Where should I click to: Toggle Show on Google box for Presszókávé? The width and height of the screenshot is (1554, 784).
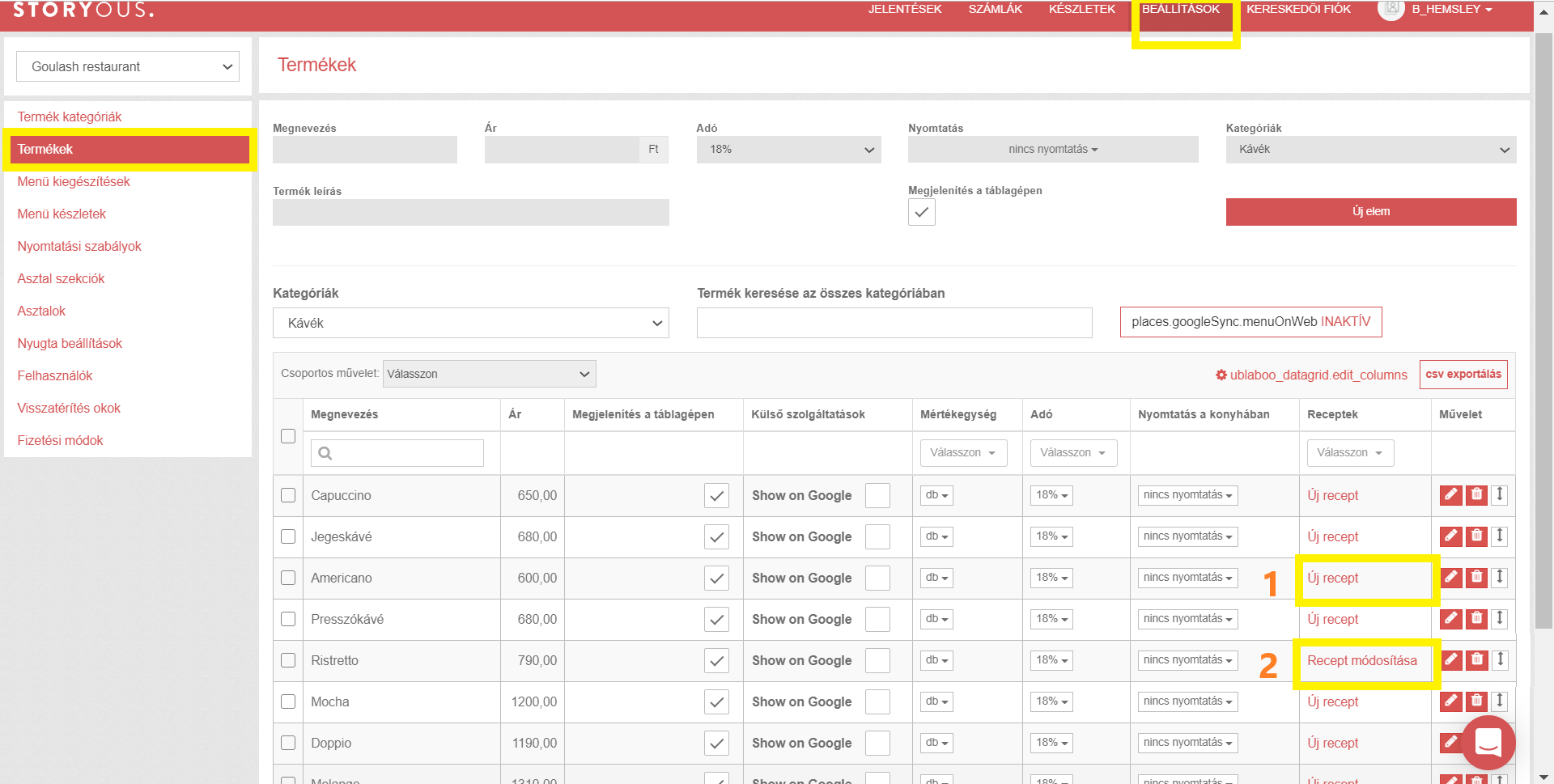pyautogui.click(x=877, y=619)
